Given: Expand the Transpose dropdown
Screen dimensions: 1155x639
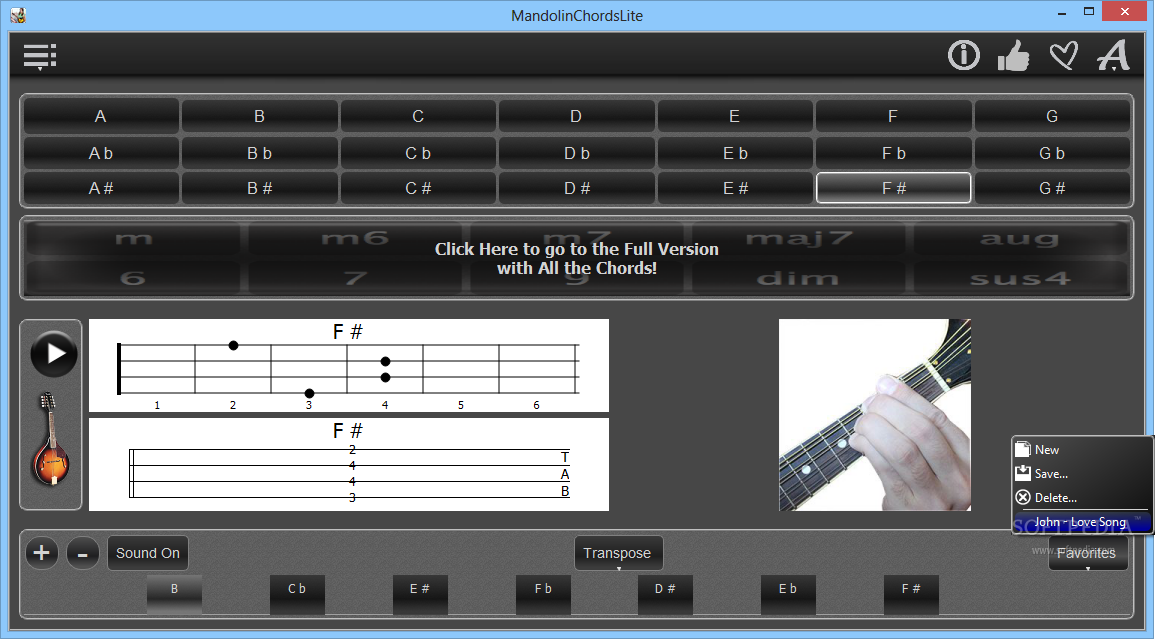Looking at the screenshot, I should click(618, 553).
